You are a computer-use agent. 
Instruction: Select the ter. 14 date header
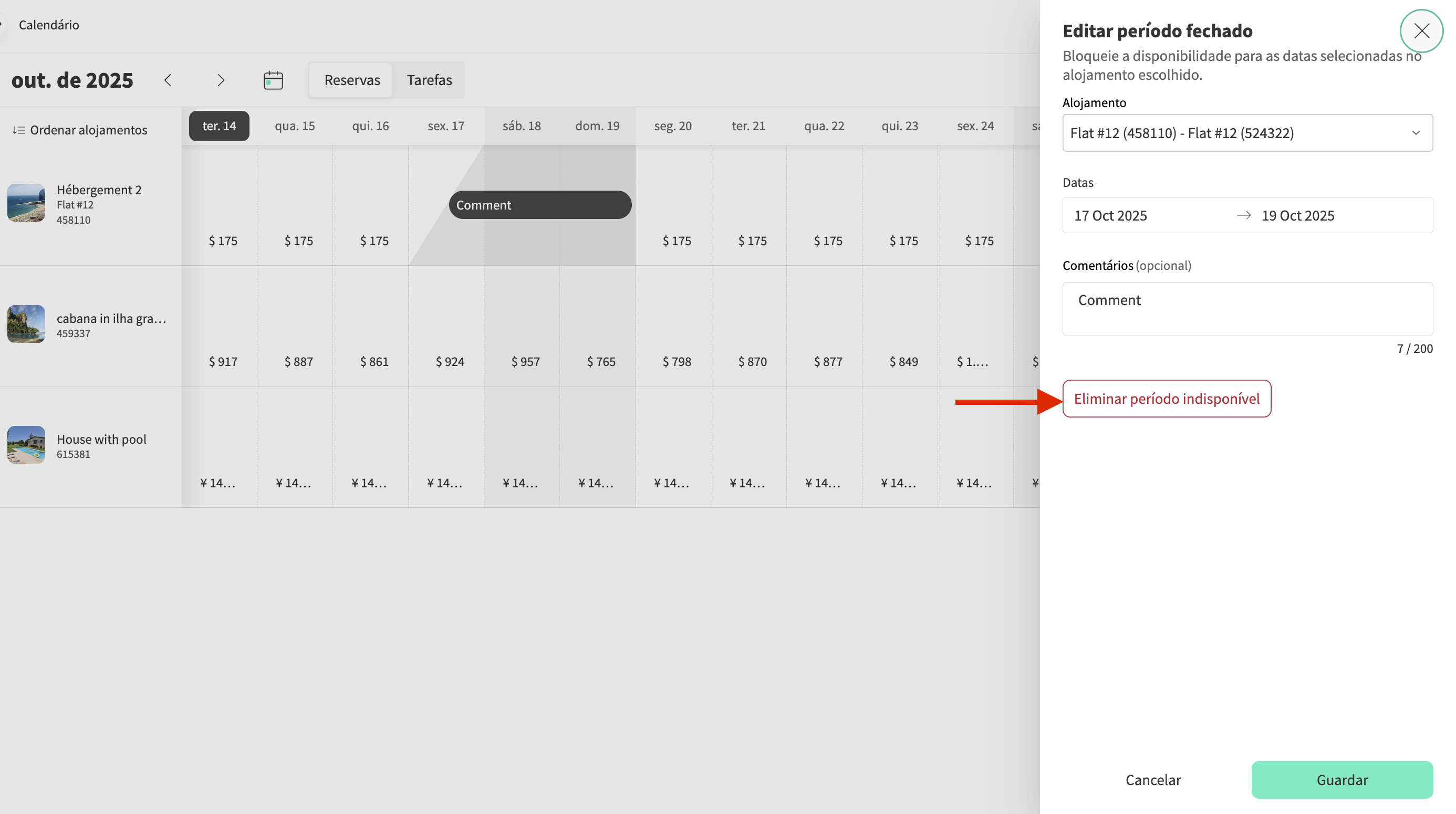coord(220,126)
